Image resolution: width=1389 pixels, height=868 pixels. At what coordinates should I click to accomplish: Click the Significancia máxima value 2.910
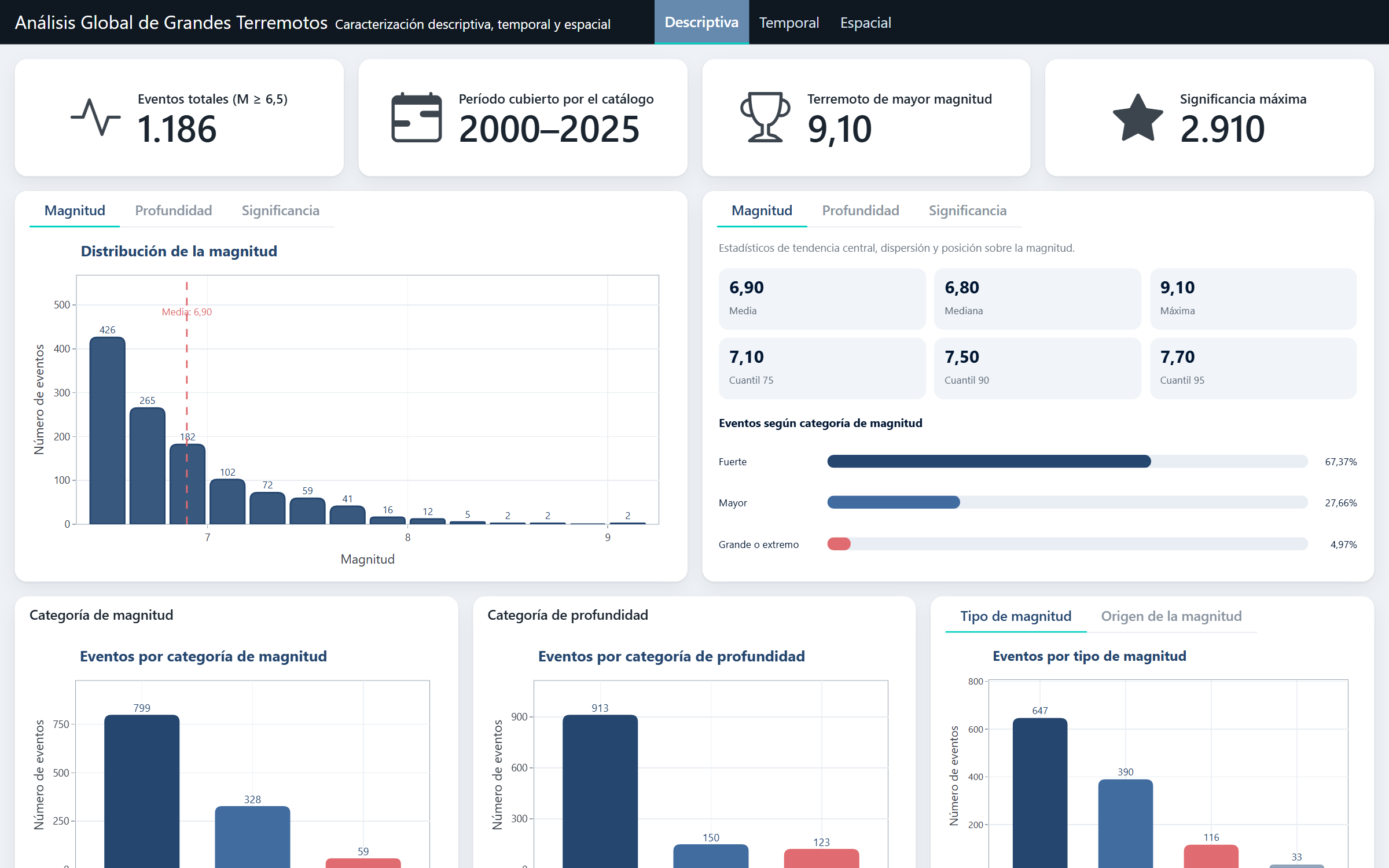[1222, 129]
